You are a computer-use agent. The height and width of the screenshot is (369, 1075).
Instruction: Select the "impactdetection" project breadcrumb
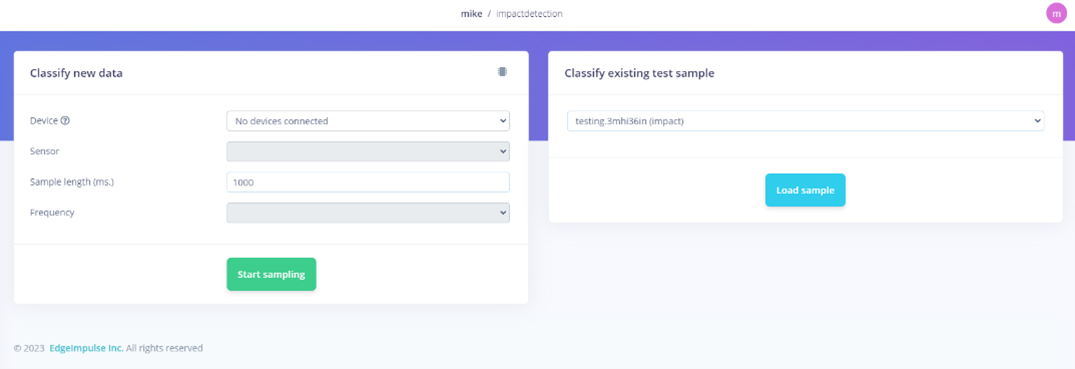click(x=529, y=14)
